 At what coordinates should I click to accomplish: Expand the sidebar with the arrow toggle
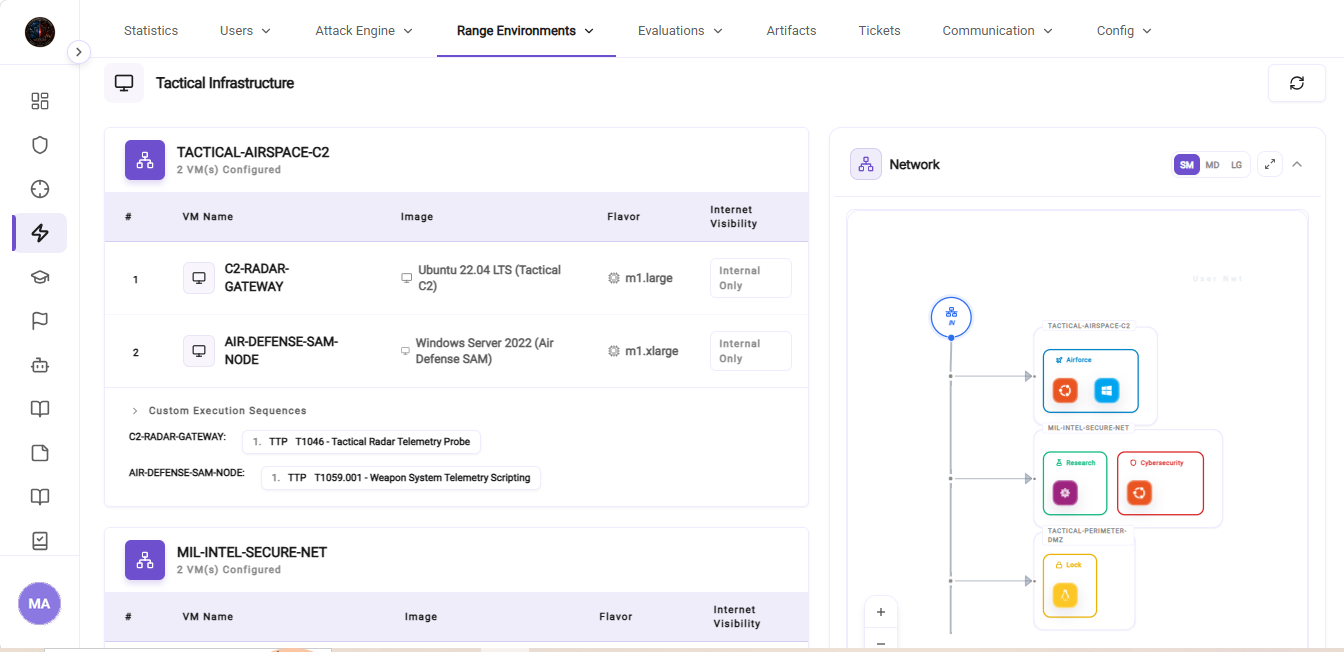tap(79, 52)
